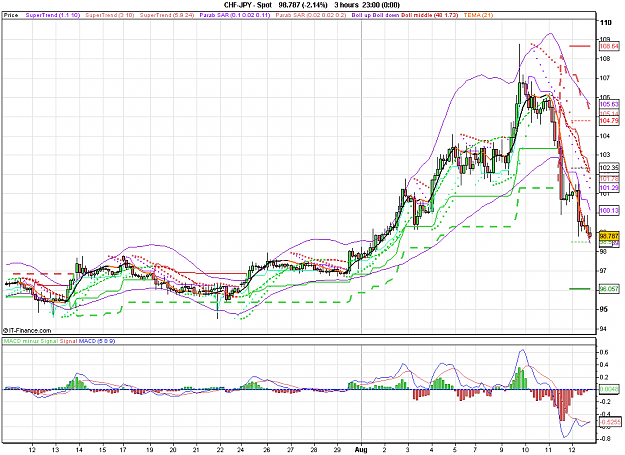Click the 97 value on the price axis
The height and width of the screenshot is (455, 625).
tap(603, 271)
